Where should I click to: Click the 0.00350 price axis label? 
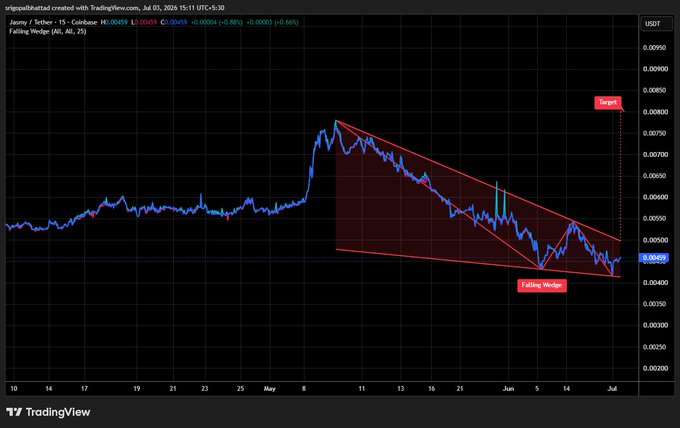point(654,304)
